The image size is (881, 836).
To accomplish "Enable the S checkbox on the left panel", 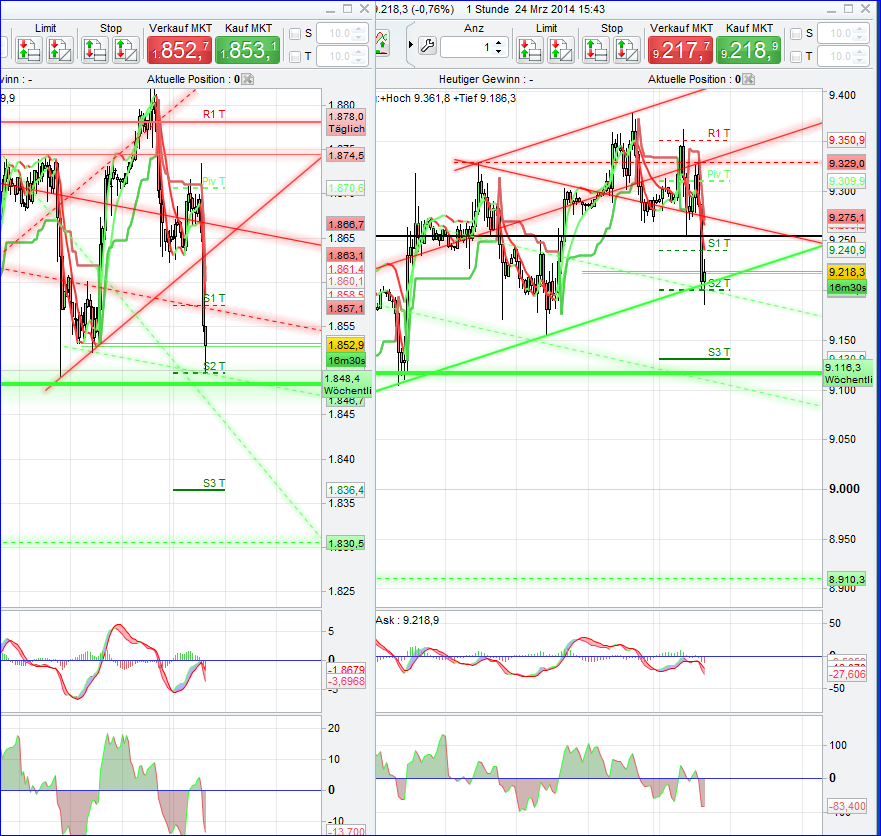I will tap(297, 34).
